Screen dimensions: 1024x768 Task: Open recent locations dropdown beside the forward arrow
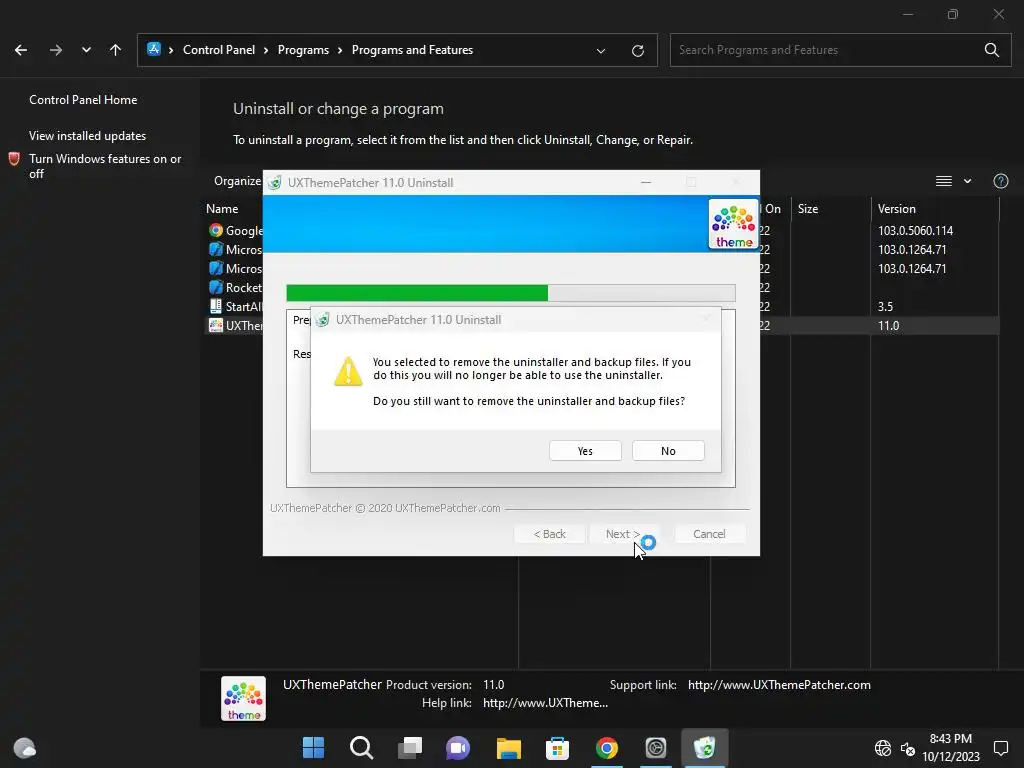click(x=86, y=50)
